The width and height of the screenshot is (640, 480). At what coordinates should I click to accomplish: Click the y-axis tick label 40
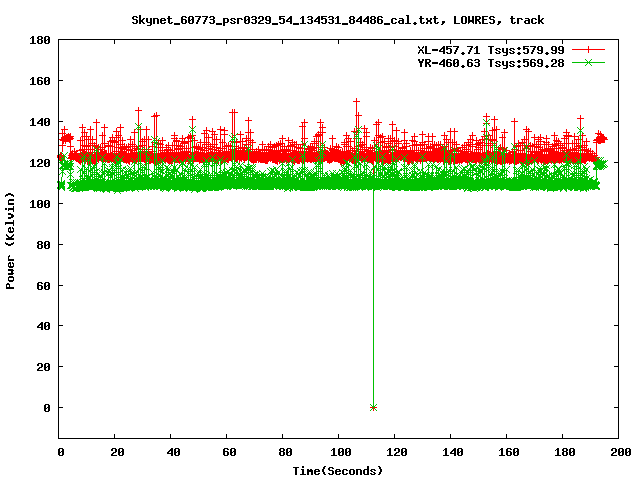43,326
